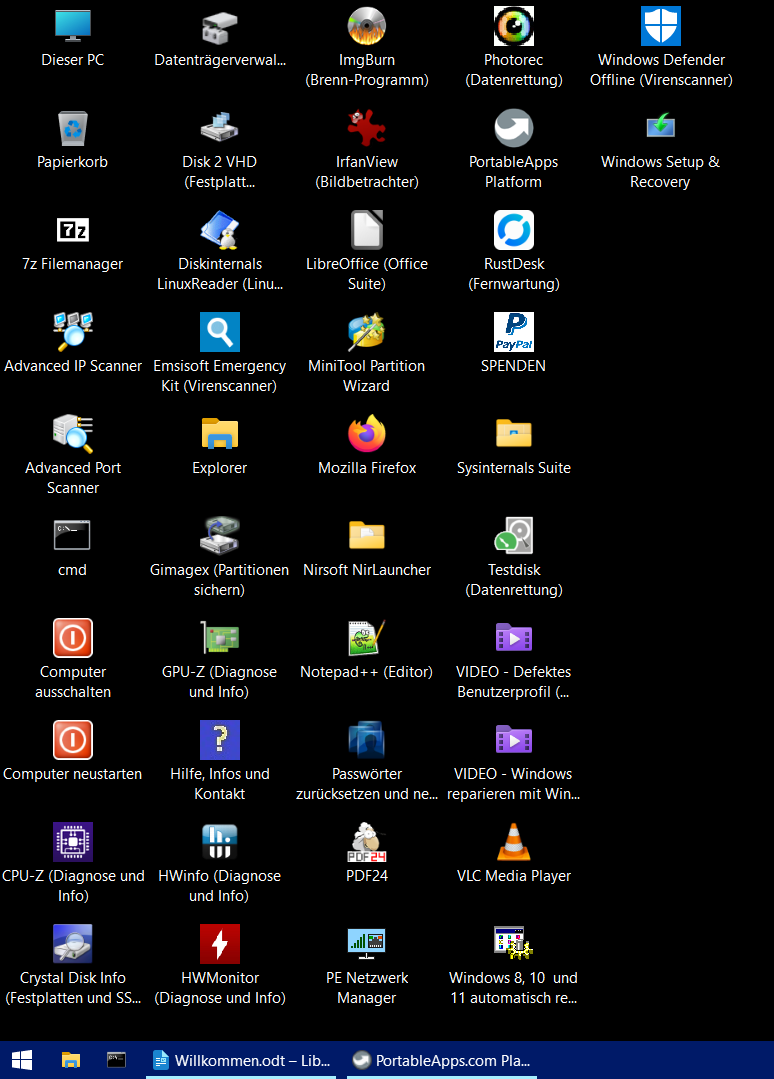Image resolution: width=774 pixels, height=1079 pixels.
Task: Launch the 7z Filemanager icon
Action: click(73, 230)
